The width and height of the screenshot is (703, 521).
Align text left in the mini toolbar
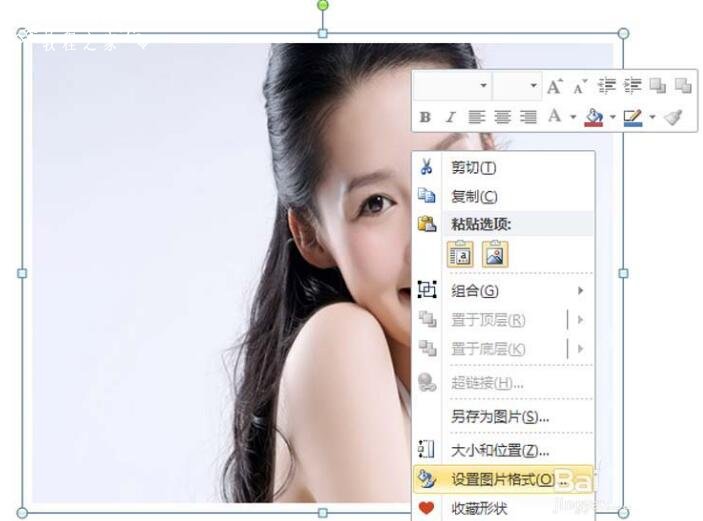(476, 117)
